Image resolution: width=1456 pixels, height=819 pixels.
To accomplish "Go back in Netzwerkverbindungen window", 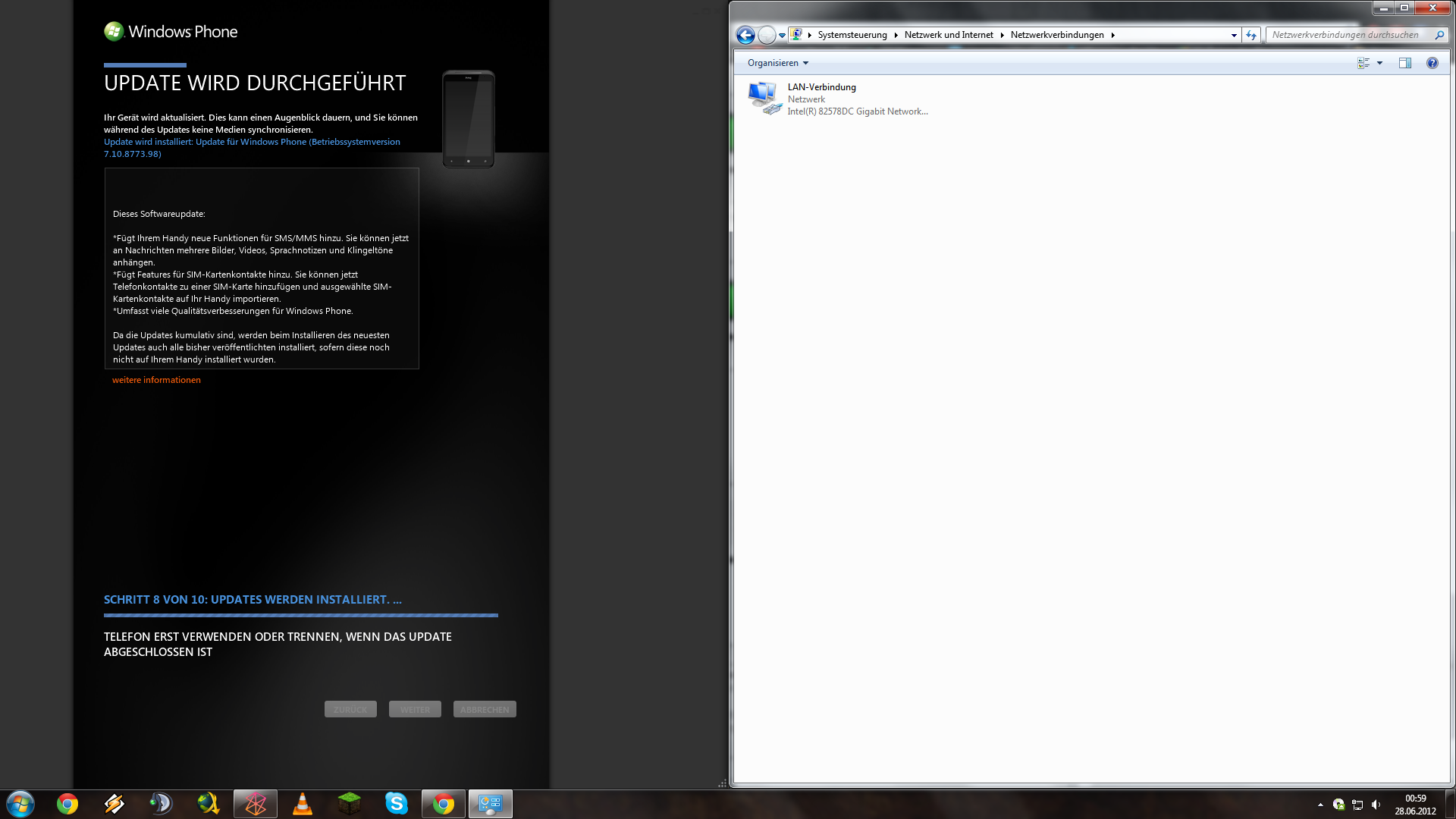I will click(x=745, y=35).
